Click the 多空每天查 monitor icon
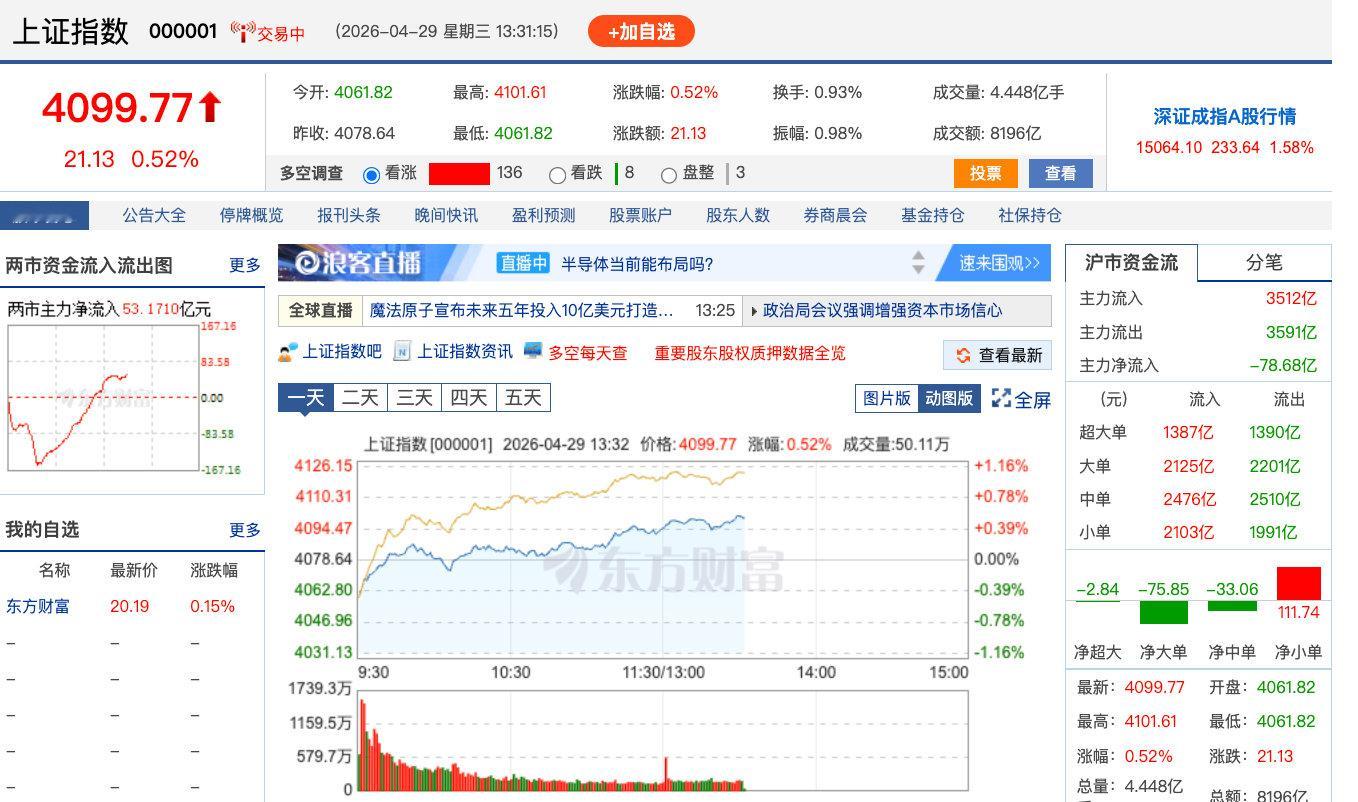Screen dimensions: 1358x802 (533, 351)
